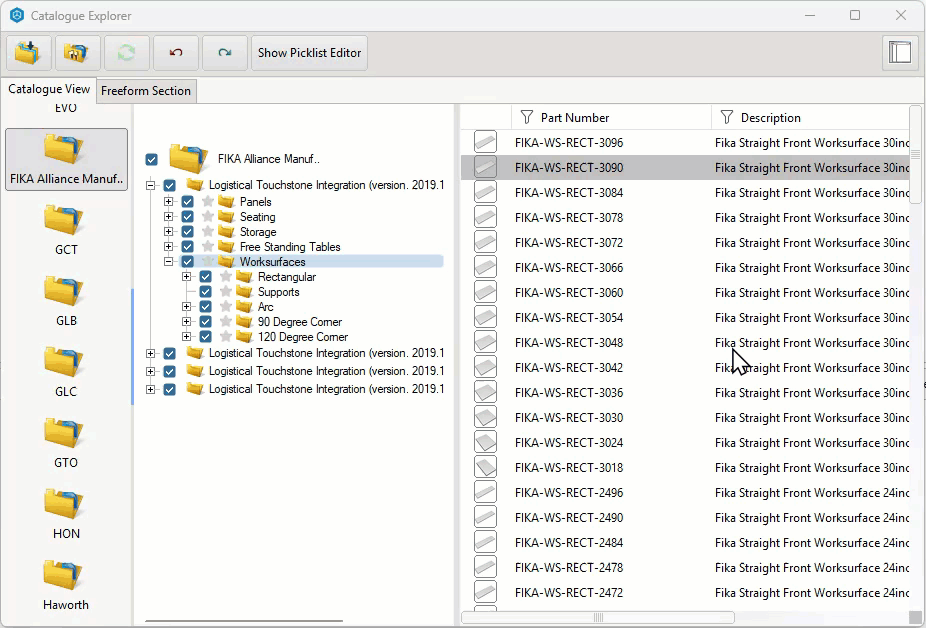Collapse the Worksurfaces tree node
The height and width of the screenshot is (628, 926).
pos(168,262)
